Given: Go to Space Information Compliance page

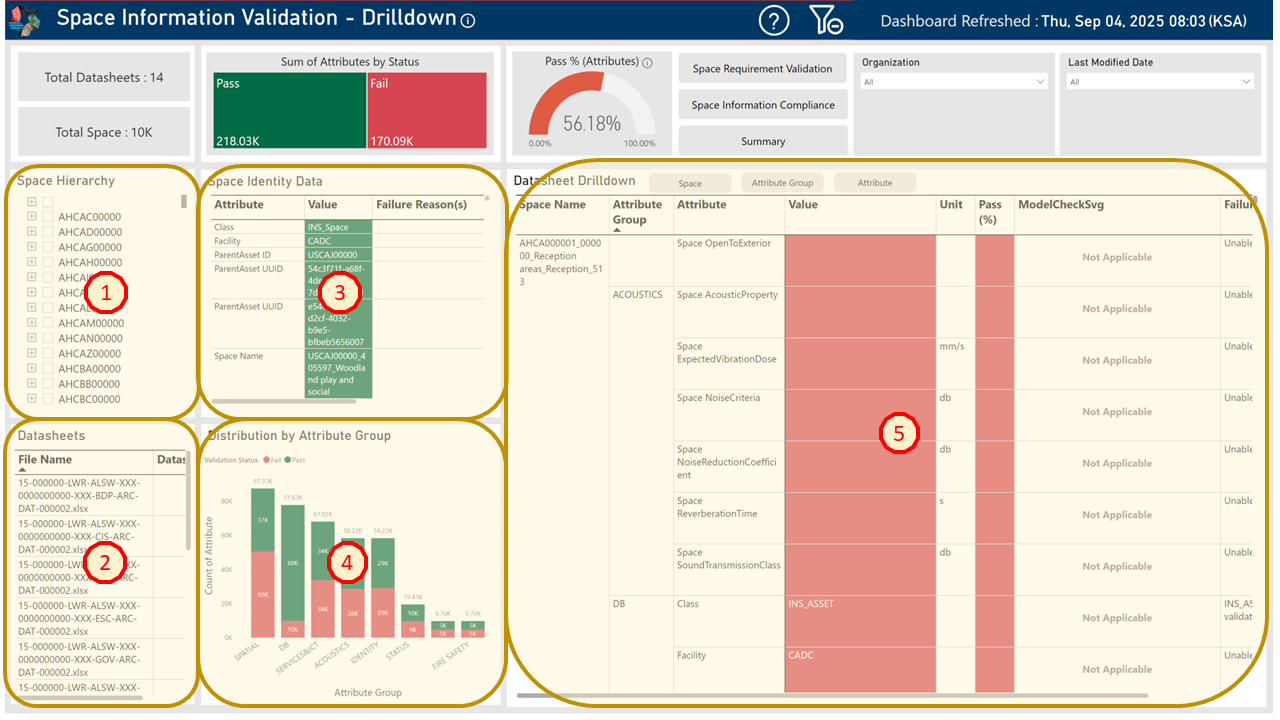Looking at the screenshot, I should click(762, 105).
